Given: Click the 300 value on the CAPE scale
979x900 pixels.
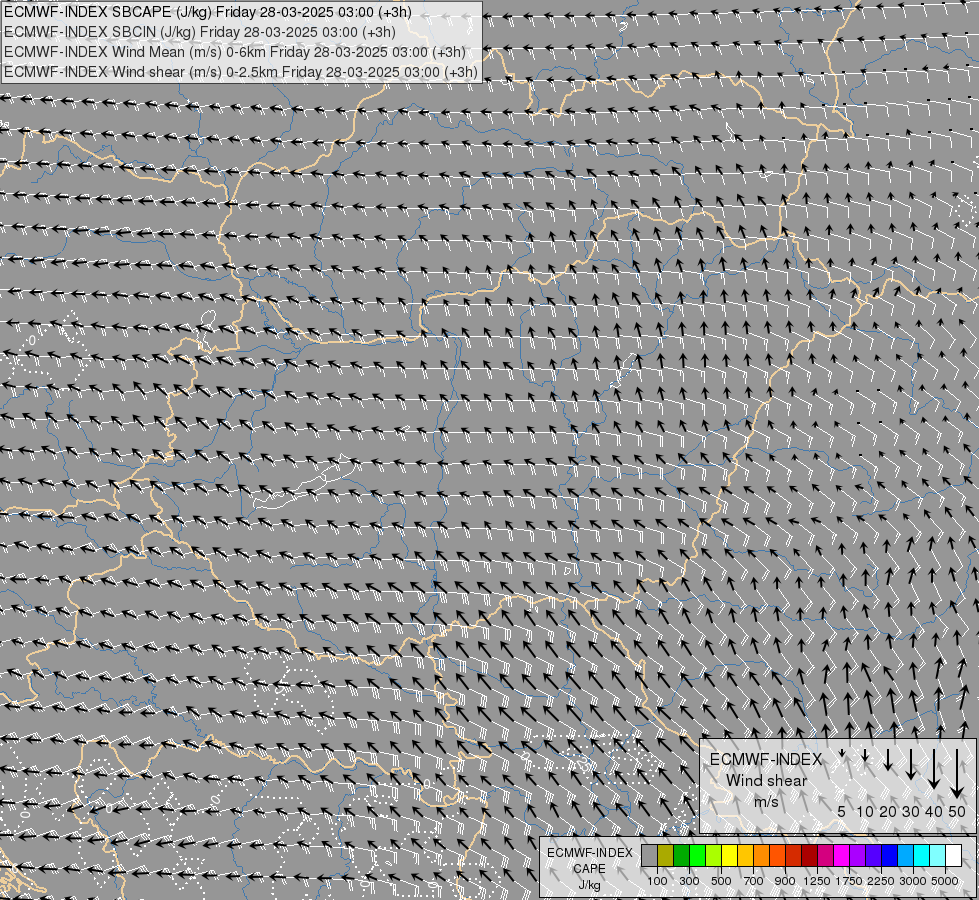Looking at the screenshot, I should [689, 881].
